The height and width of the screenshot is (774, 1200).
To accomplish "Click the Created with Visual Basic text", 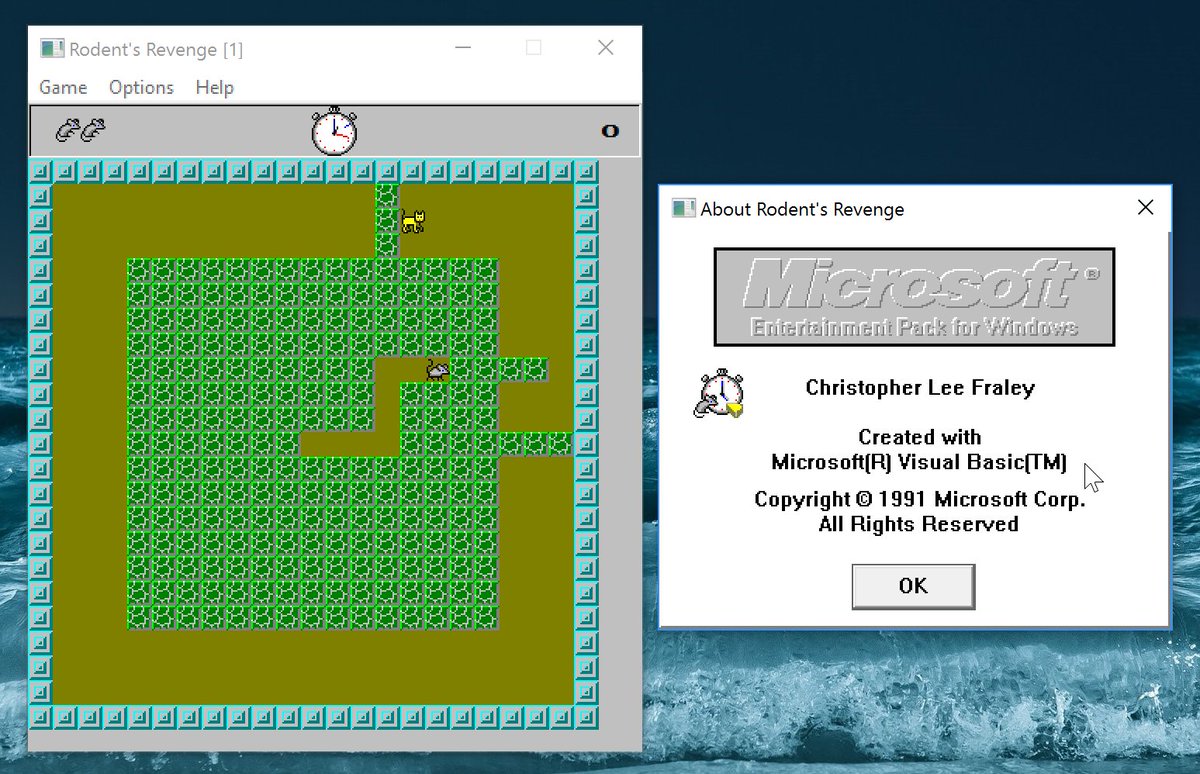I will (x=919, y=450).
